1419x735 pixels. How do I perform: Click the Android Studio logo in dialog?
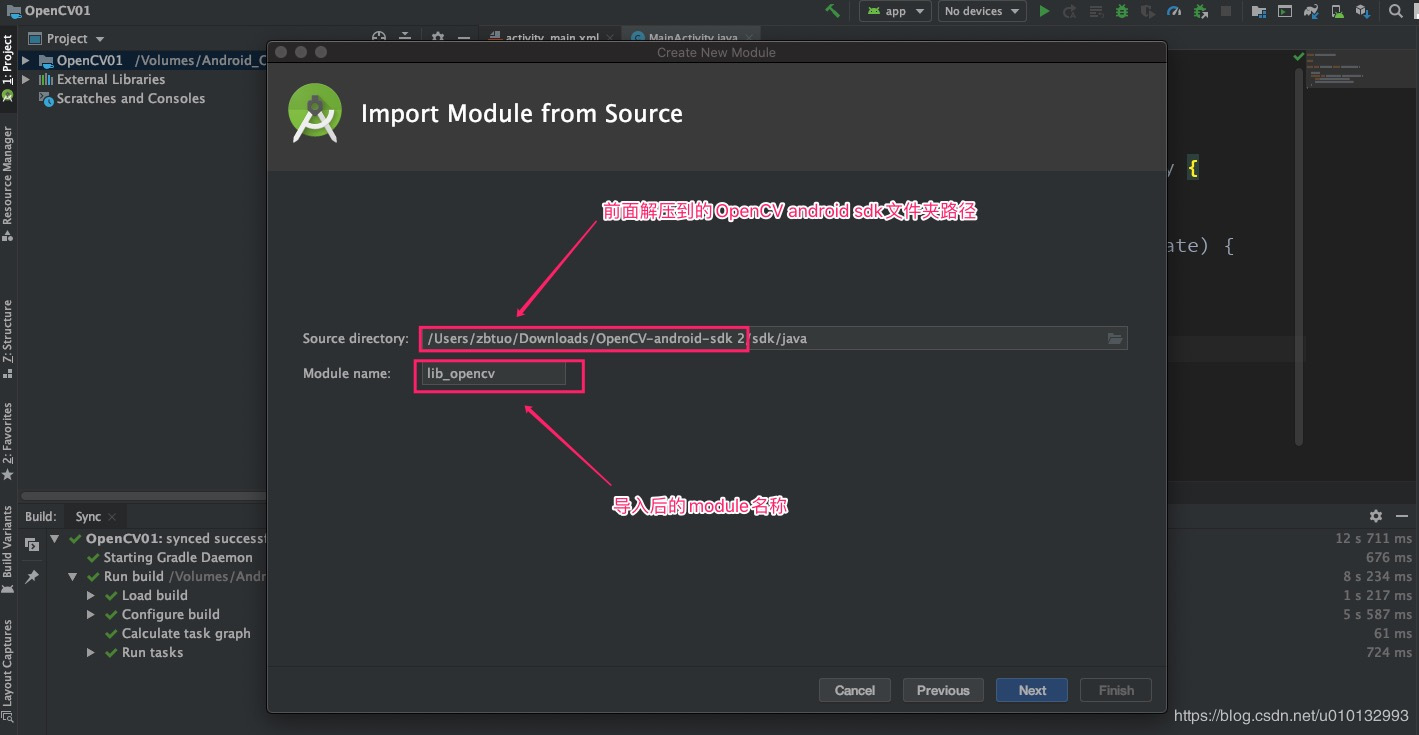pyautogui.click(x=315, y=113)
